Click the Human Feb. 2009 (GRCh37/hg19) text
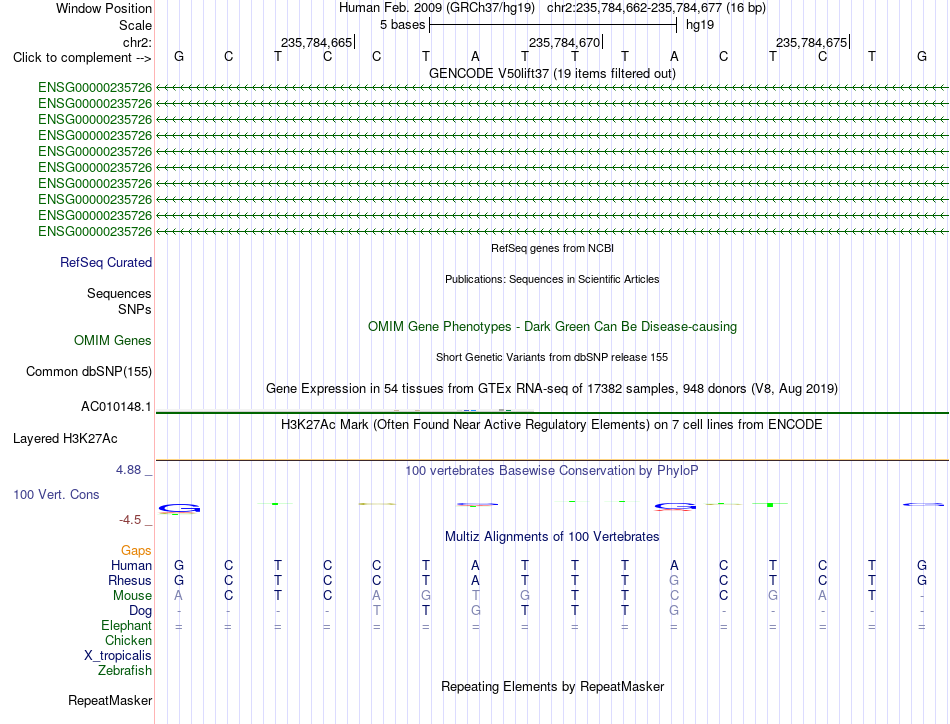 pos(437,8)
